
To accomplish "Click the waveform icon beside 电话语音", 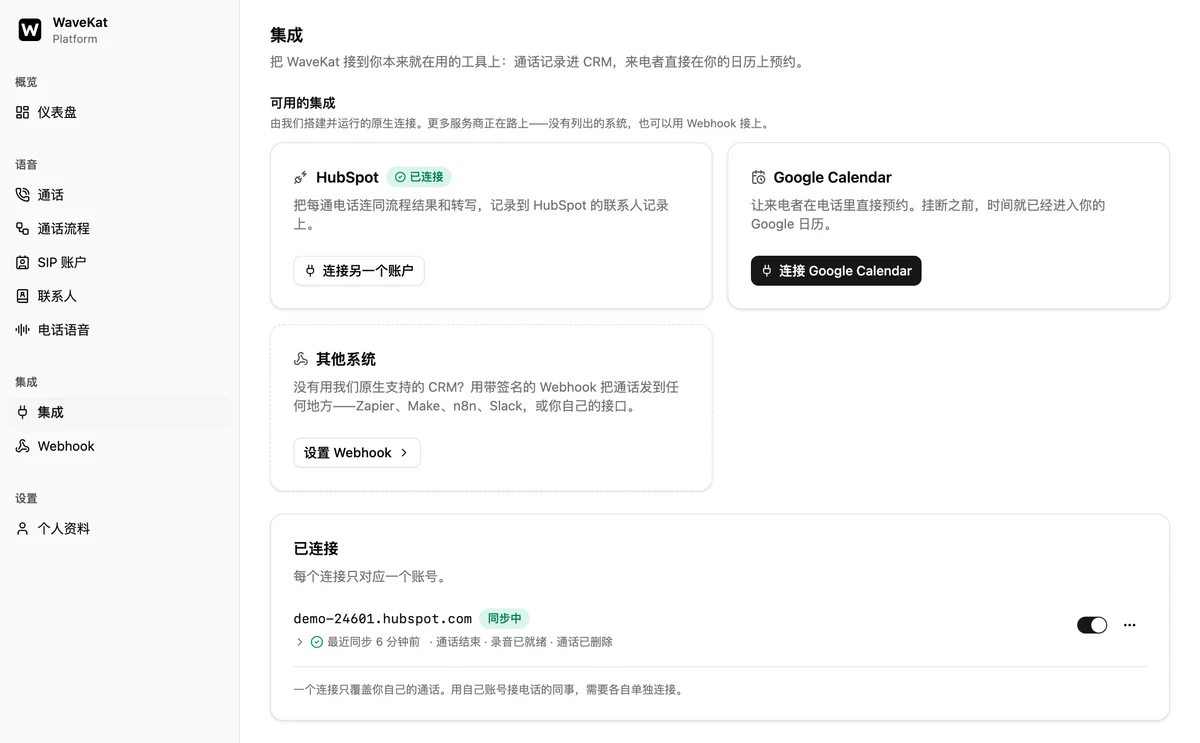I will (22, 330).
